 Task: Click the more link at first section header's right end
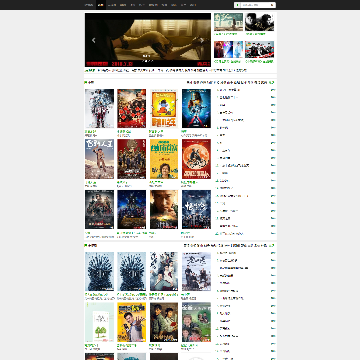tap(272, 82)
